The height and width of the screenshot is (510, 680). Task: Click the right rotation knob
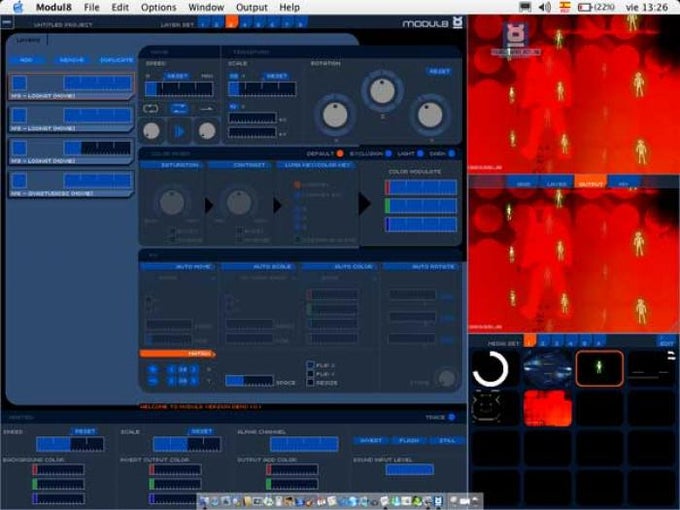(x=429, y=115)
